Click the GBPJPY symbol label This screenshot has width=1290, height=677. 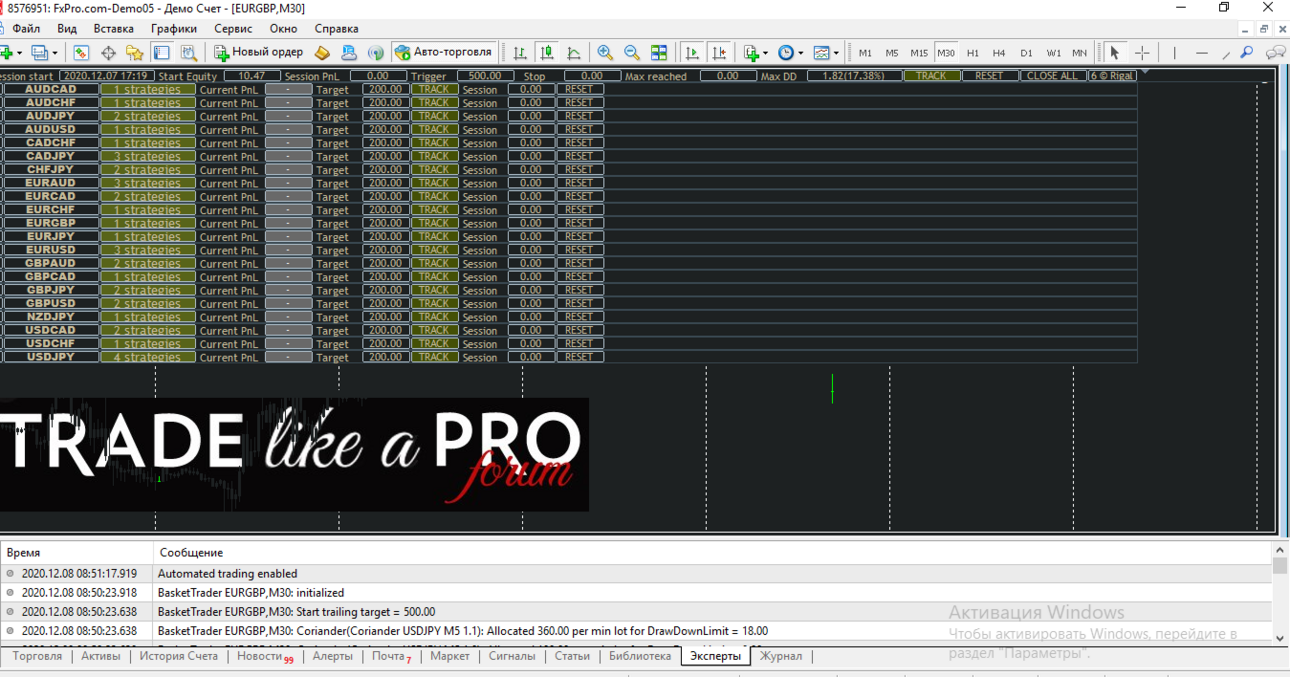[x=50, y=290]
